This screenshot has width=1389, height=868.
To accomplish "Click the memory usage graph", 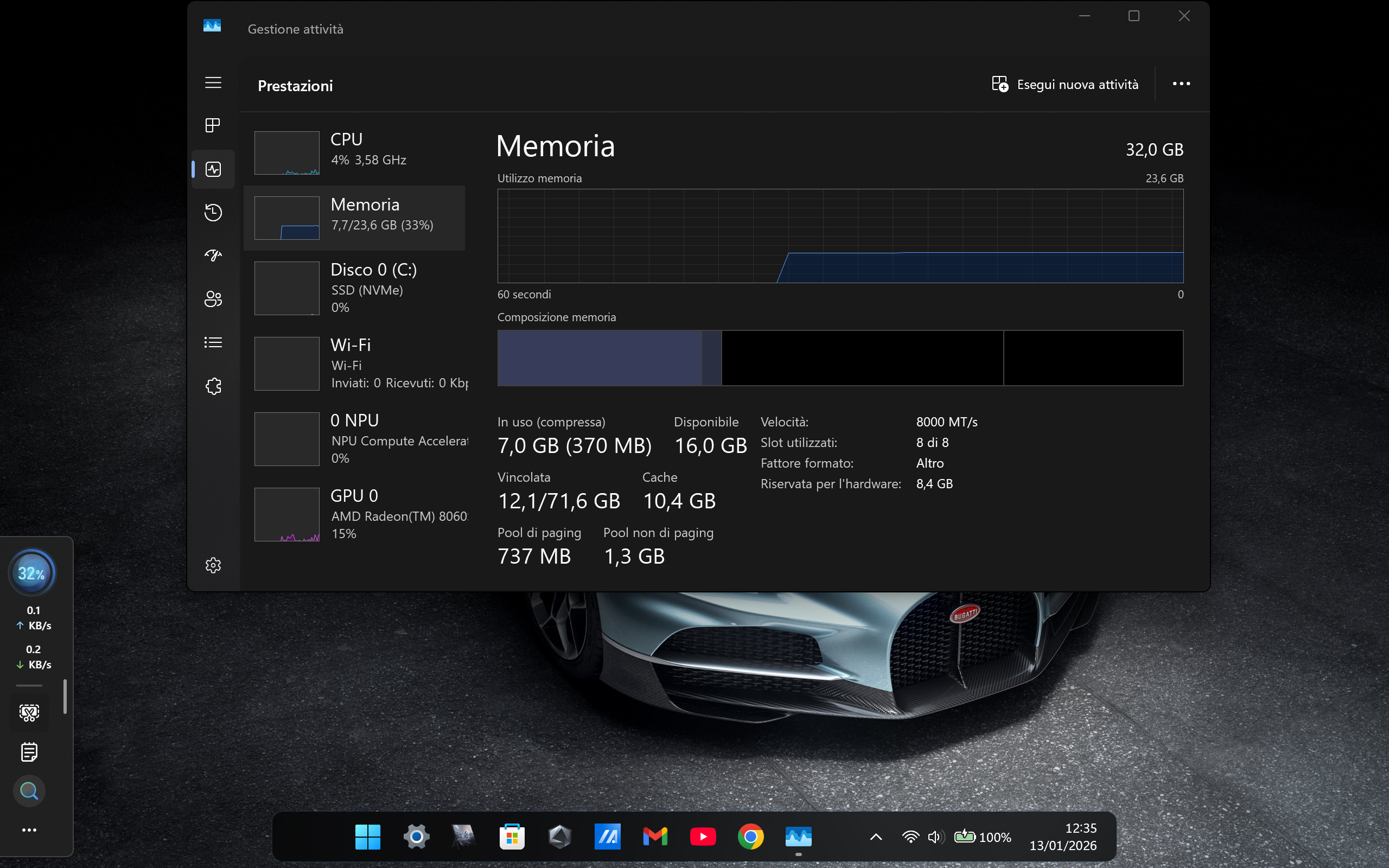I will (x=840, y=236).
